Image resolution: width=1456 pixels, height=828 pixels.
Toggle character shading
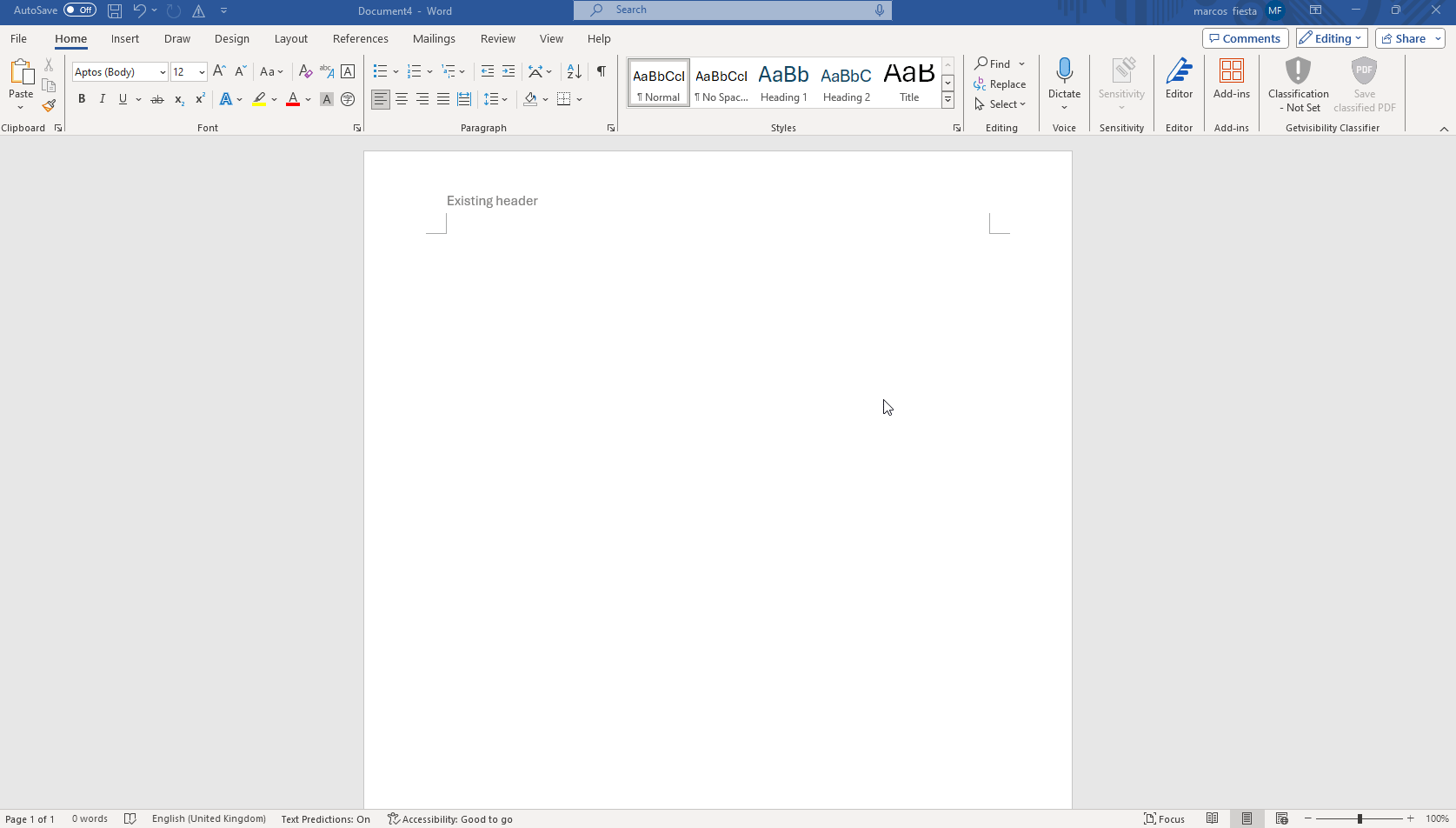tap(327, 99)
